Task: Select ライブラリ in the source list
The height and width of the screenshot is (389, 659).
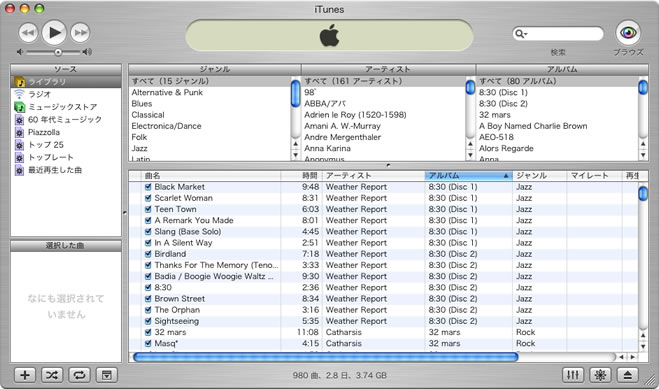Action: [x=66, y=81]
